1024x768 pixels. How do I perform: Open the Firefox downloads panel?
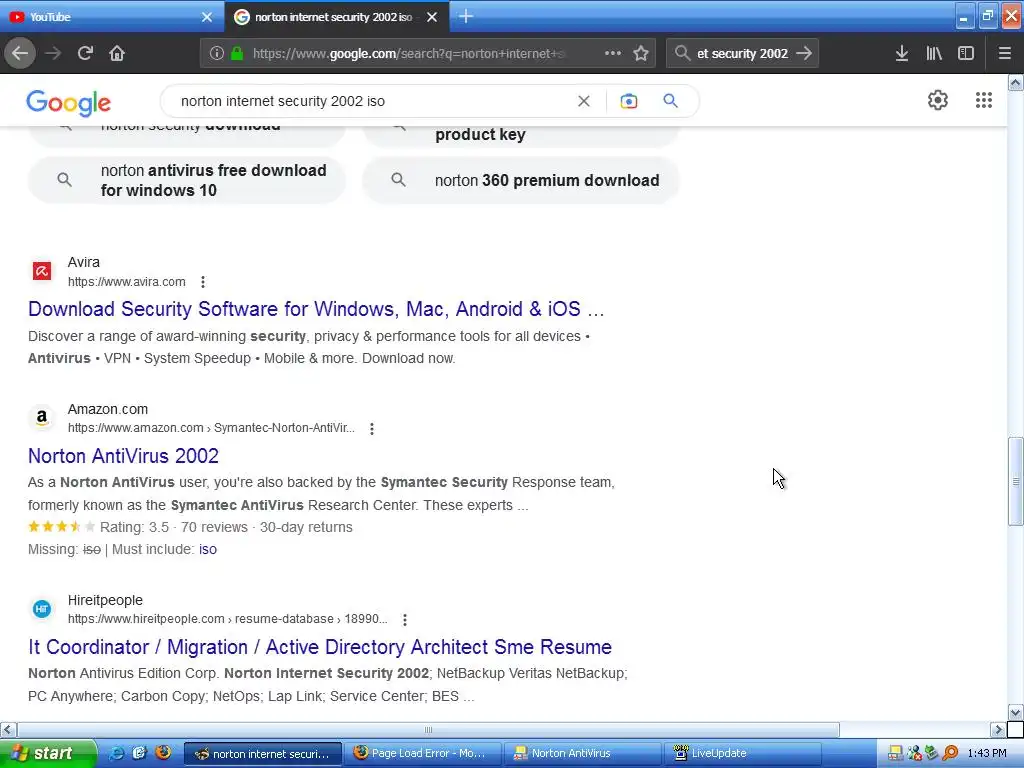(902, 54)
